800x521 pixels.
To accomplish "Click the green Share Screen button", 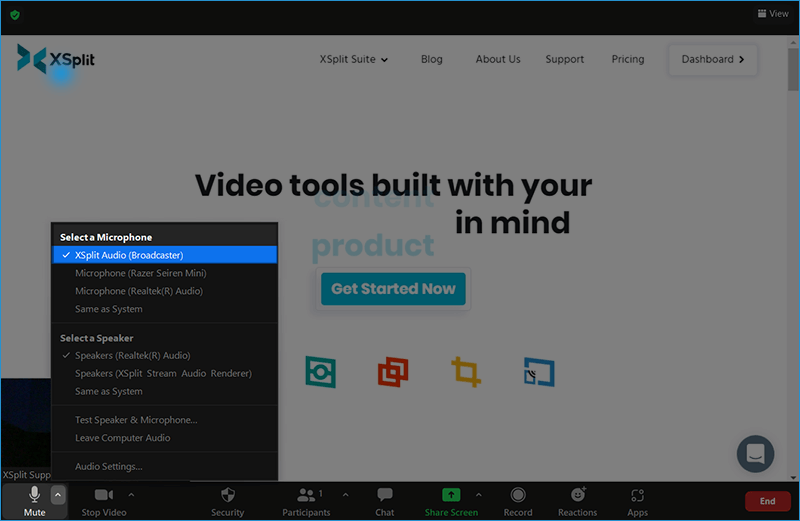I will (451, 502).
